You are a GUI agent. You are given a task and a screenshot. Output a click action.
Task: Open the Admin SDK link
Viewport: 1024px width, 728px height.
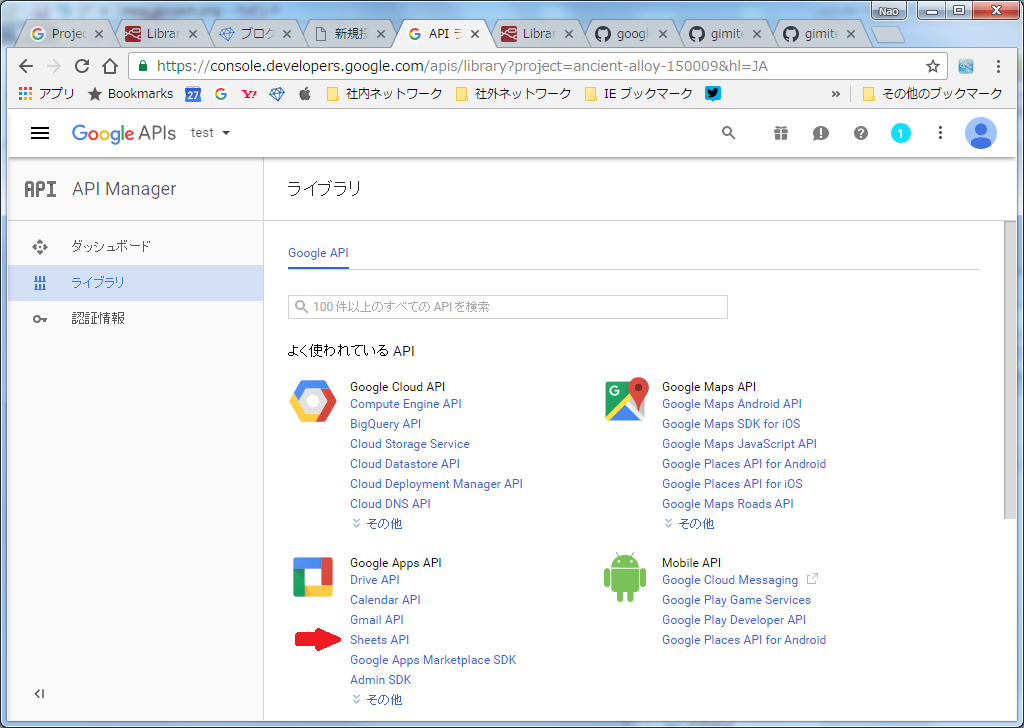[x=381, y=680]
